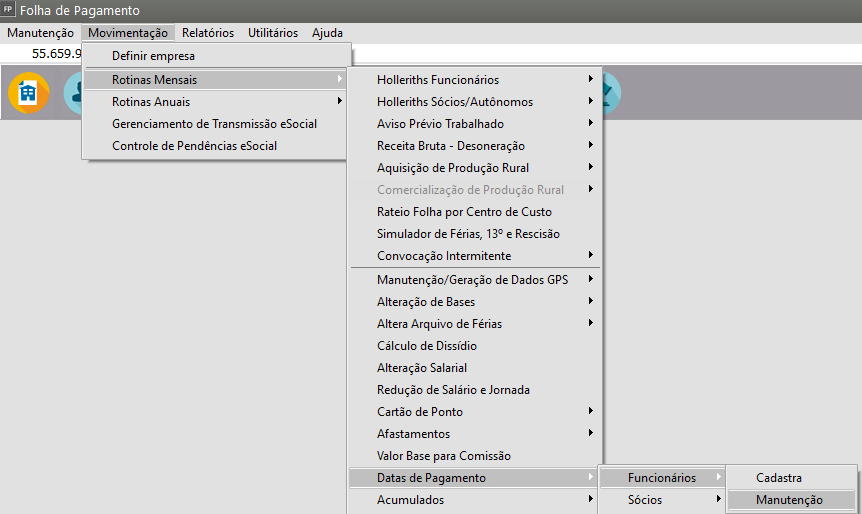This screenshot has height=514, width=862.
Task: Select Rateio Folha por Centro de Custo
Action: [464, 212]
